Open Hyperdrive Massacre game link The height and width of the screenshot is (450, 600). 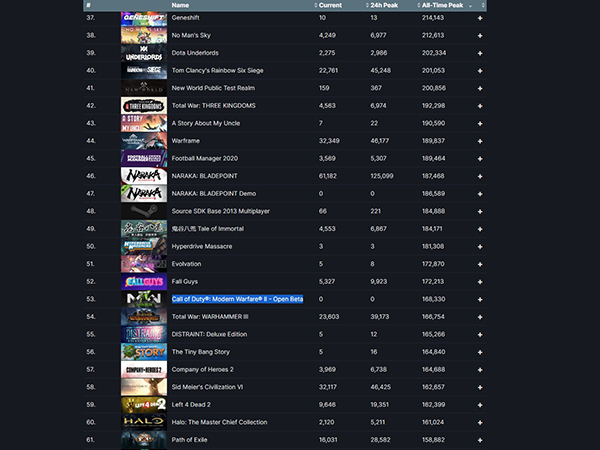tap(202, 246)
